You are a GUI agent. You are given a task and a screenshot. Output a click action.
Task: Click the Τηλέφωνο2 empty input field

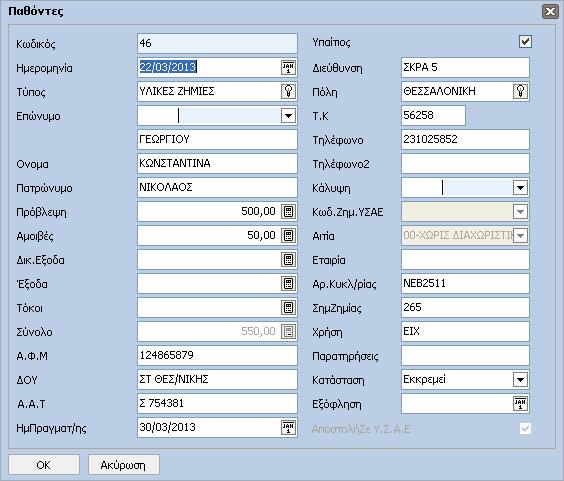pyautogui.click(x=465, y=164)
